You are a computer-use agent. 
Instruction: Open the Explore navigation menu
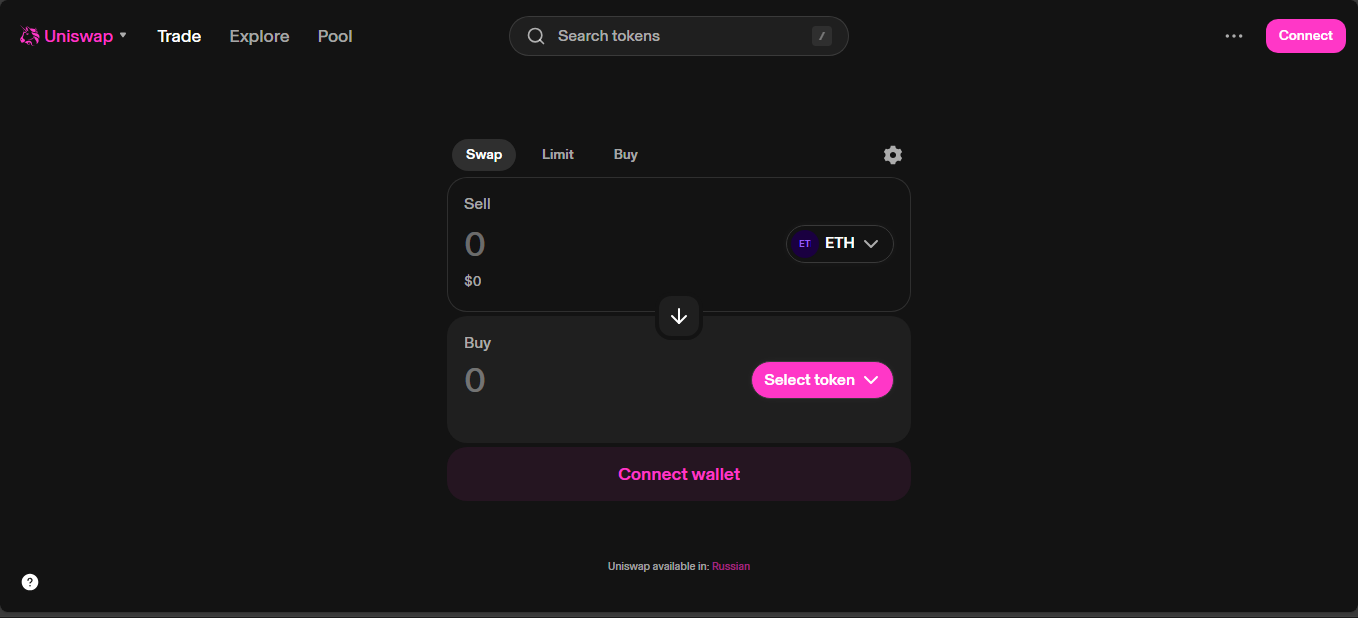259,36
